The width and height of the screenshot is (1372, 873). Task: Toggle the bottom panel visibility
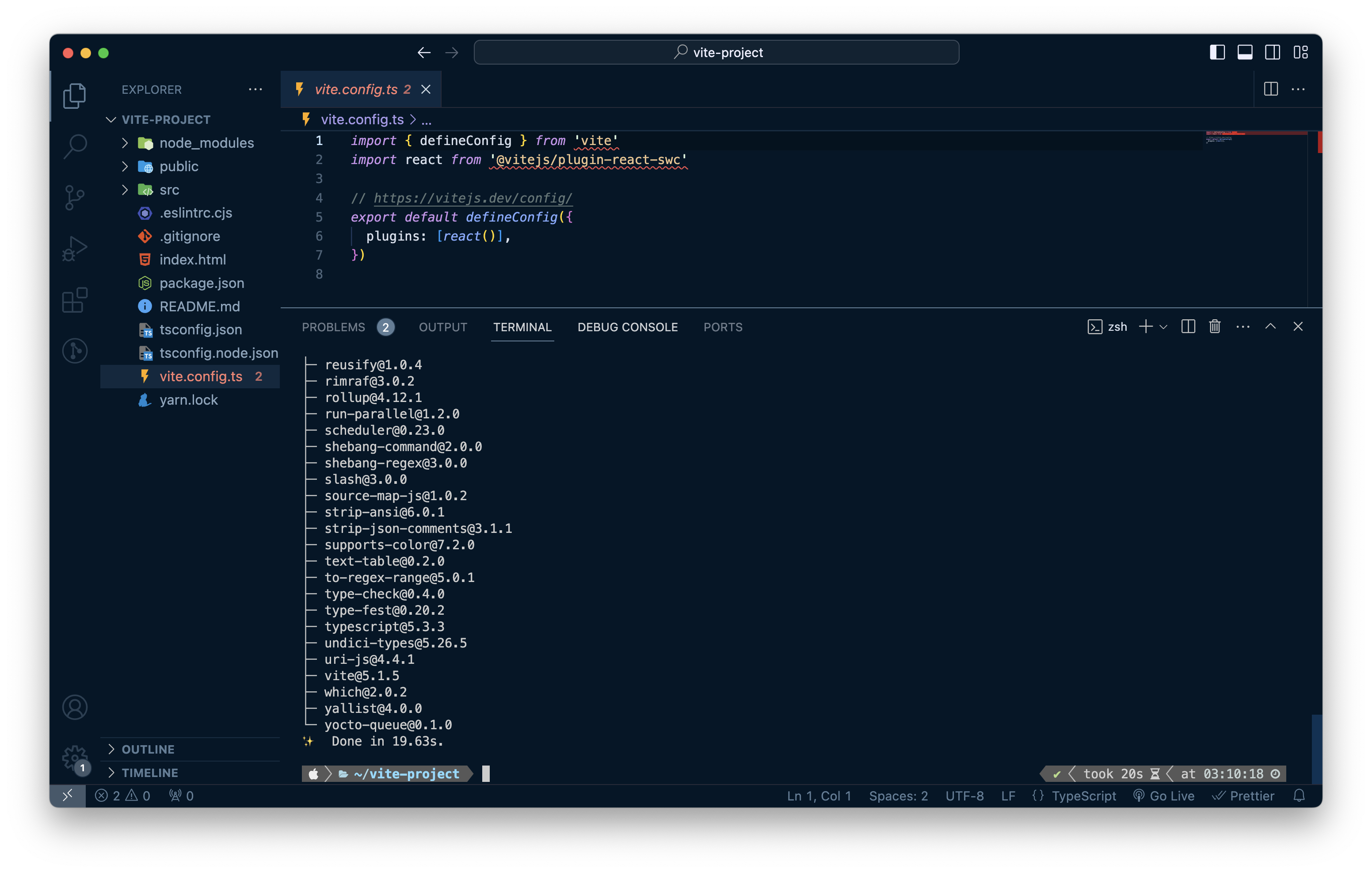coord(1245,53)
